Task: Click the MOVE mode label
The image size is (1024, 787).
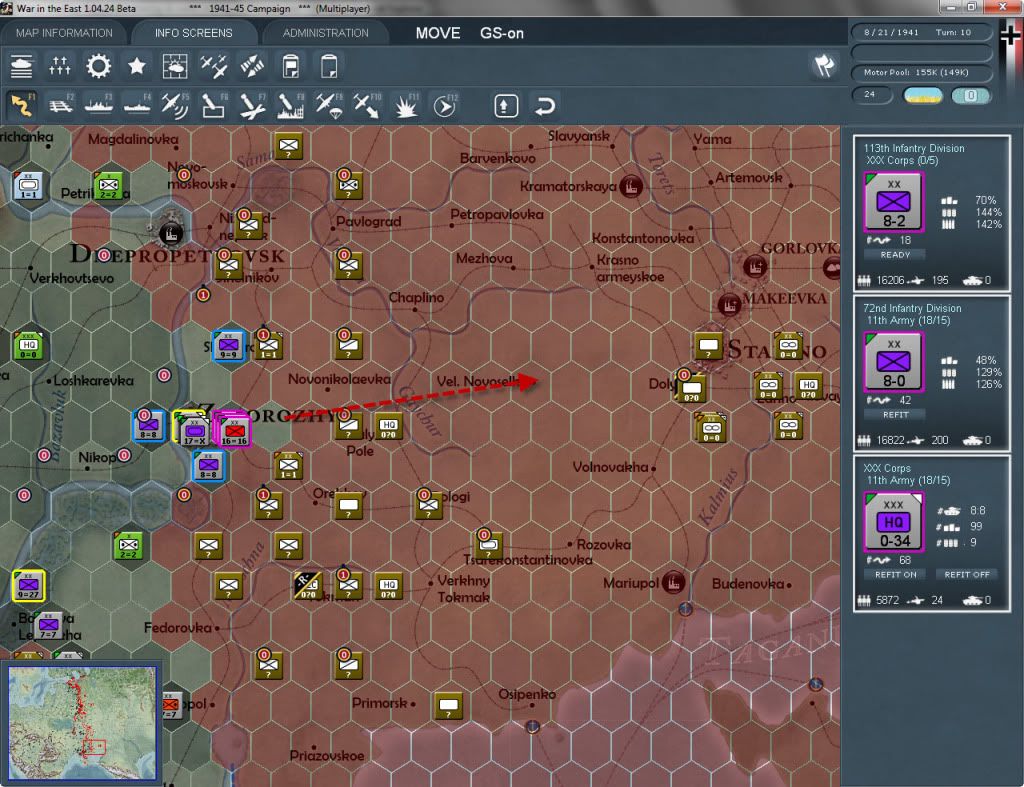Action: [438, 33]
